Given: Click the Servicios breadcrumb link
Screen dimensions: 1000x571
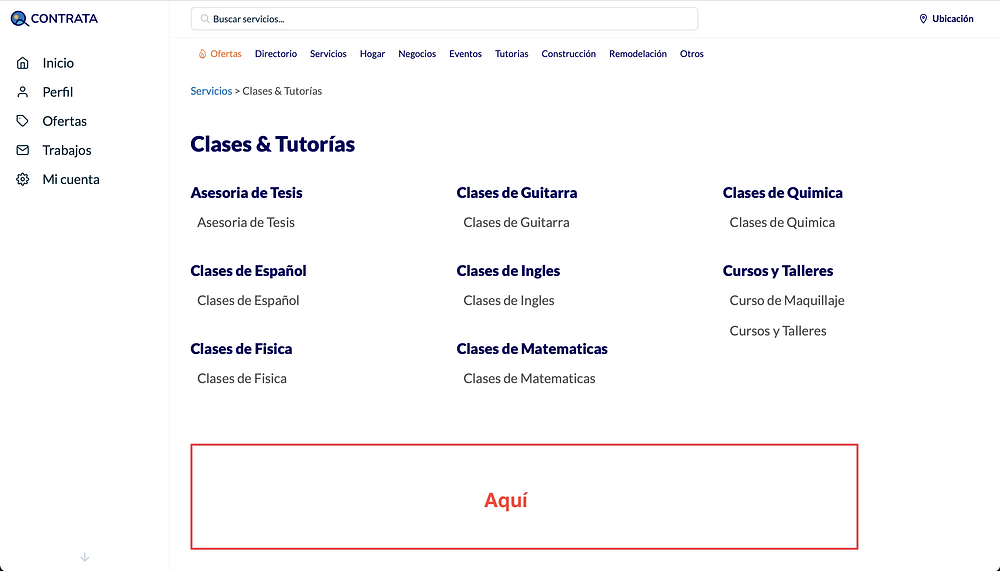Looking at the screenshot, I should 211,91.
